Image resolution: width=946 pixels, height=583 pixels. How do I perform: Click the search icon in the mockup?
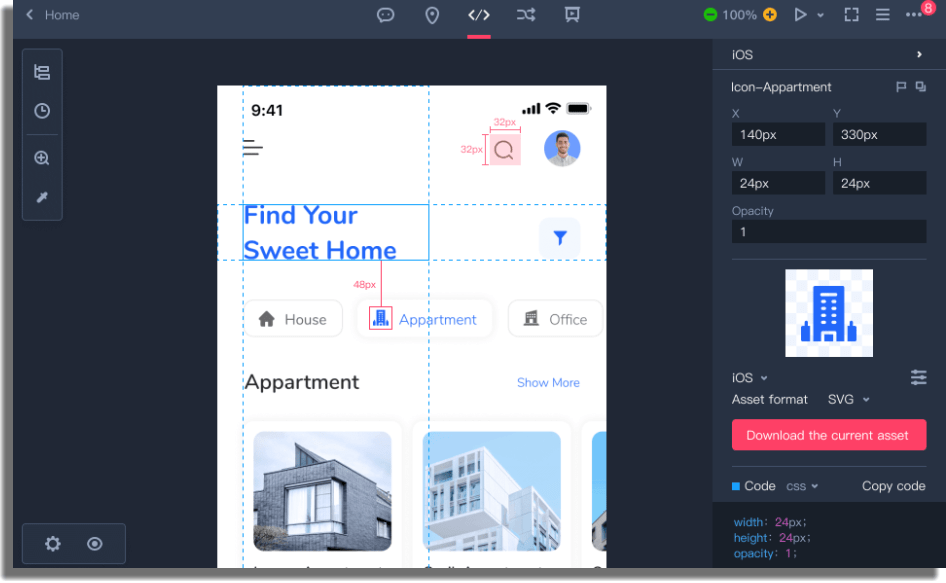(x=504, y=150)
